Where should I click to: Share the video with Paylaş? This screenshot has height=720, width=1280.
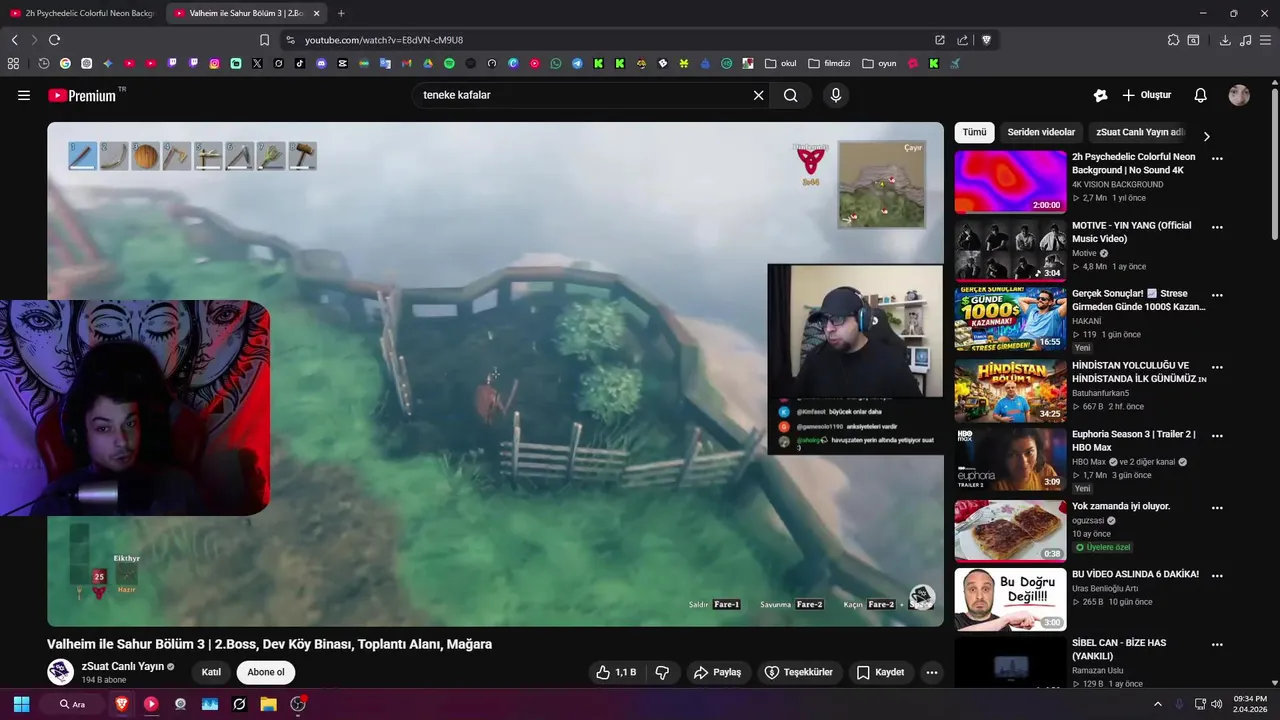(x=717, y=672)
